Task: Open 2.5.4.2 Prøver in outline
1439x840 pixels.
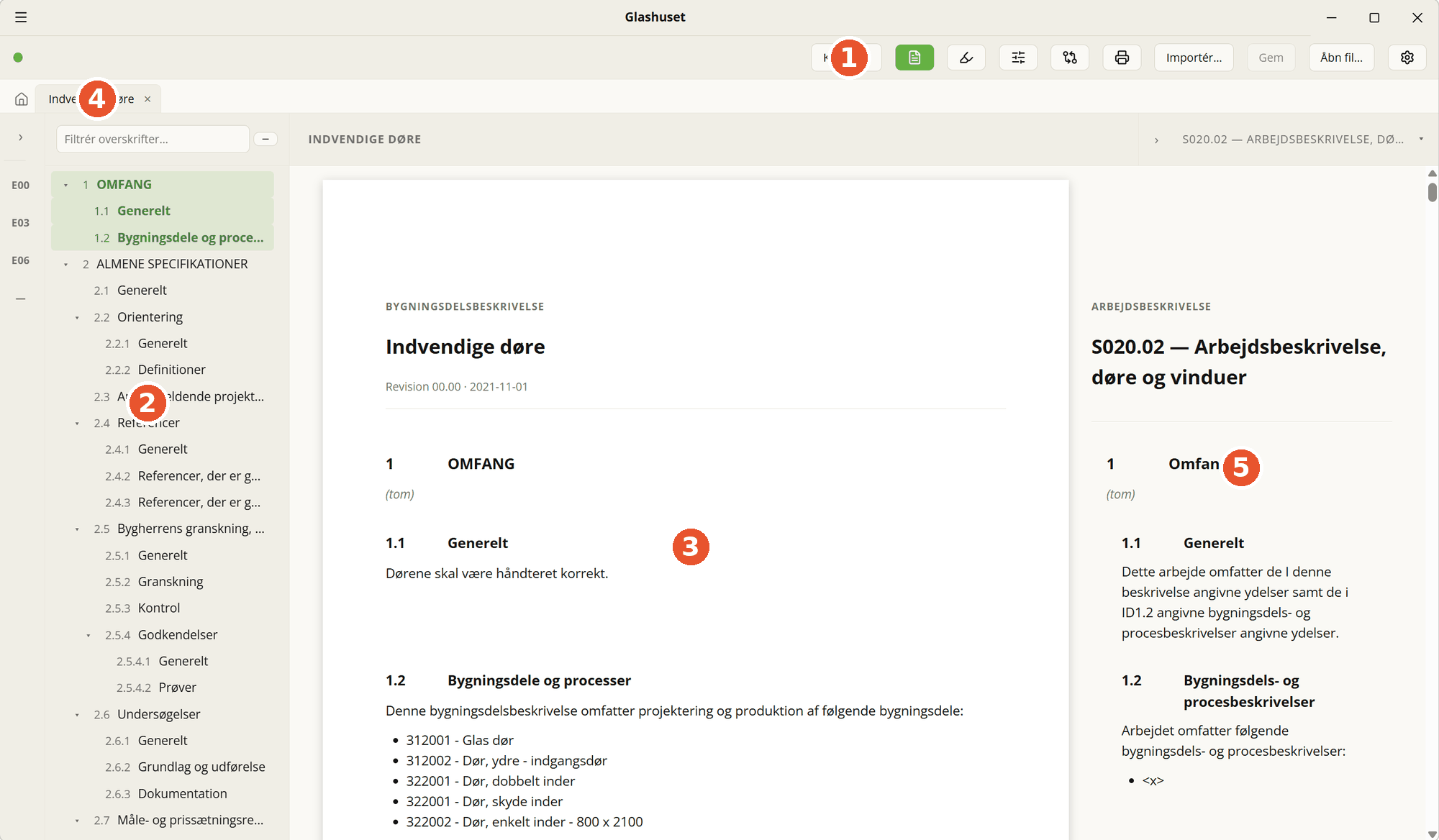Action: tap(162, 688)
